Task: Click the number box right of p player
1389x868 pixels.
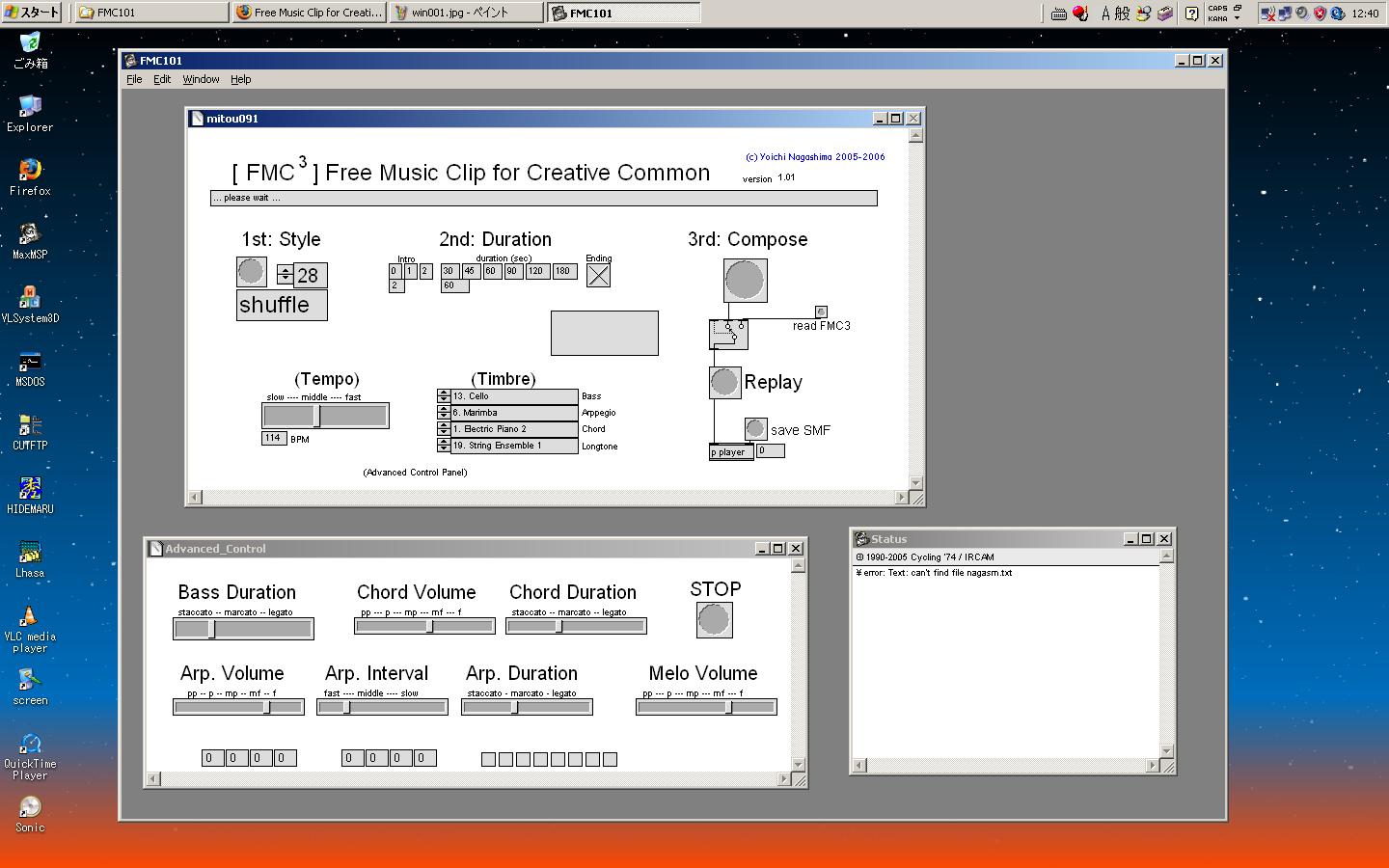Action: (x=770, y=450)
